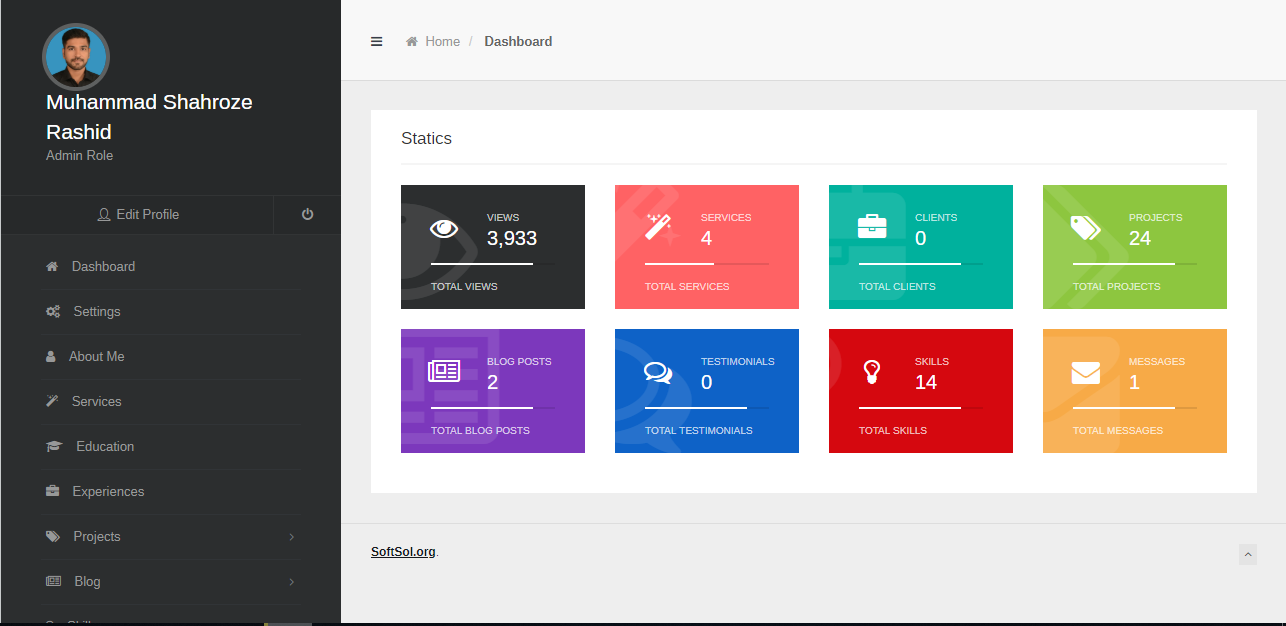1286x626 pixels.
Task: Click the hamburger menu toggle icon
Action: (376, 42)
